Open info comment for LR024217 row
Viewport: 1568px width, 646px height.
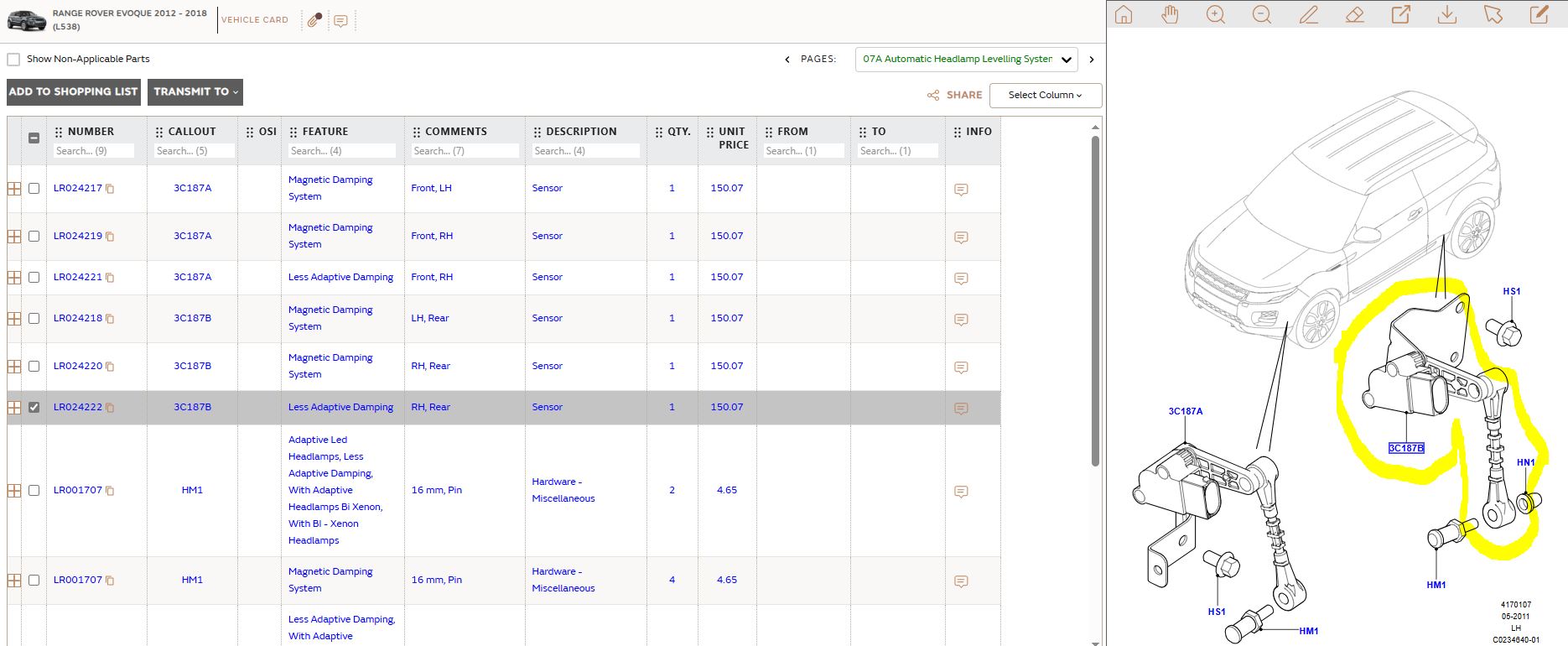pos(961,190)
